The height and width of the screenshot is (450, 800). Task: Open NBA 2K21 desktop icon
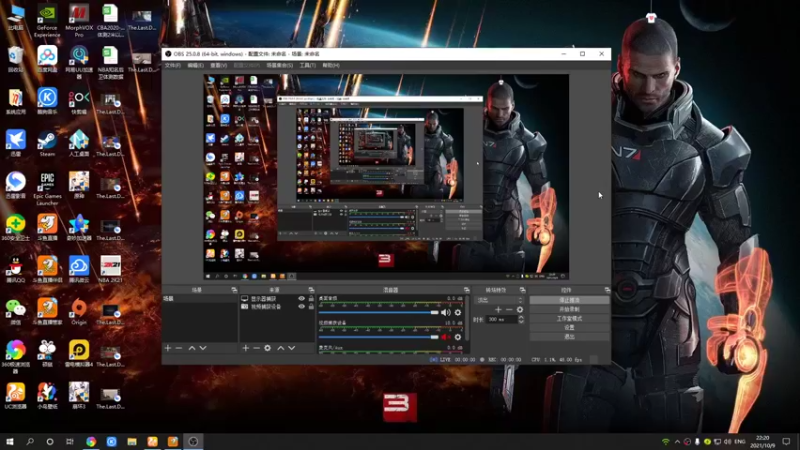pos(110,269)
